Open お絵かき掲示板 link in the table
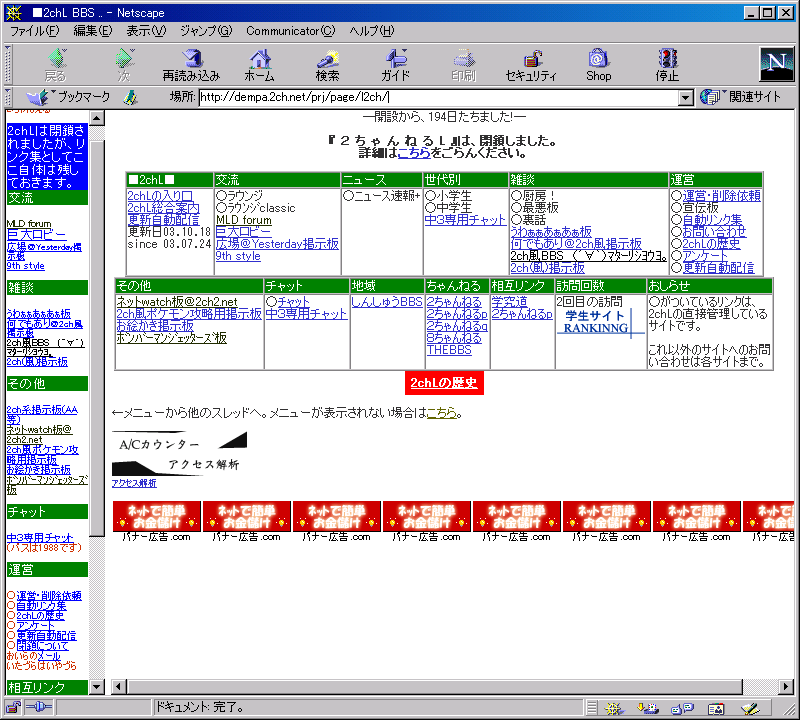800x720 pixels. (155, 326)
